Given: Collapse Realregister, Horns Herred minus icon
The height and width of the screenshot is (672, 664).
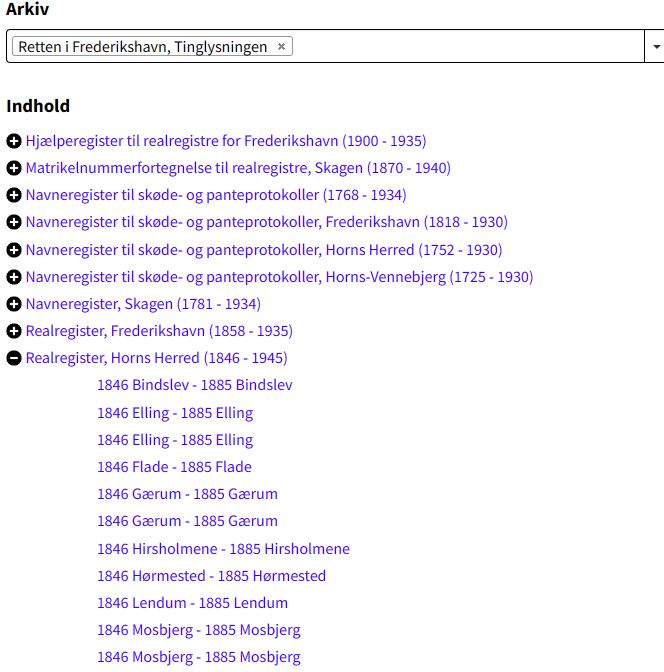Looking at the screenshot, I should click(14, 358).
